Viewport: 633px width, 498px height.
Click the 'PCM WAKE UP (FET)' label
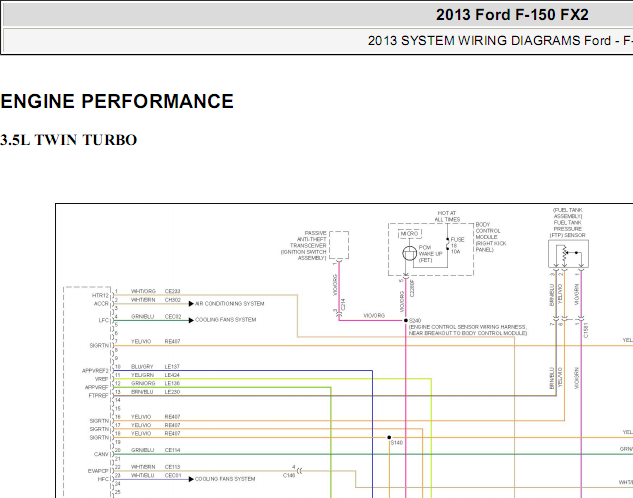click(x=430, y=253)
